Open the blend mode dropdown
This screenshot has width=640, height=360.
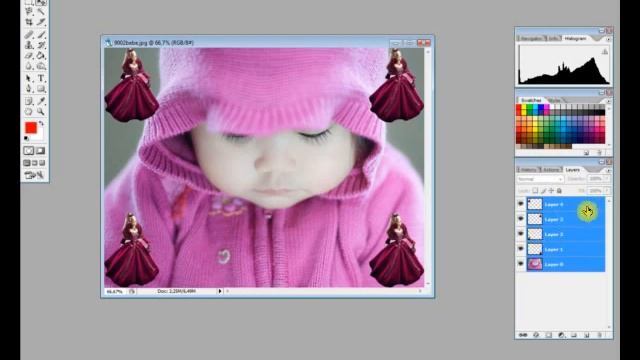(540, 179)
